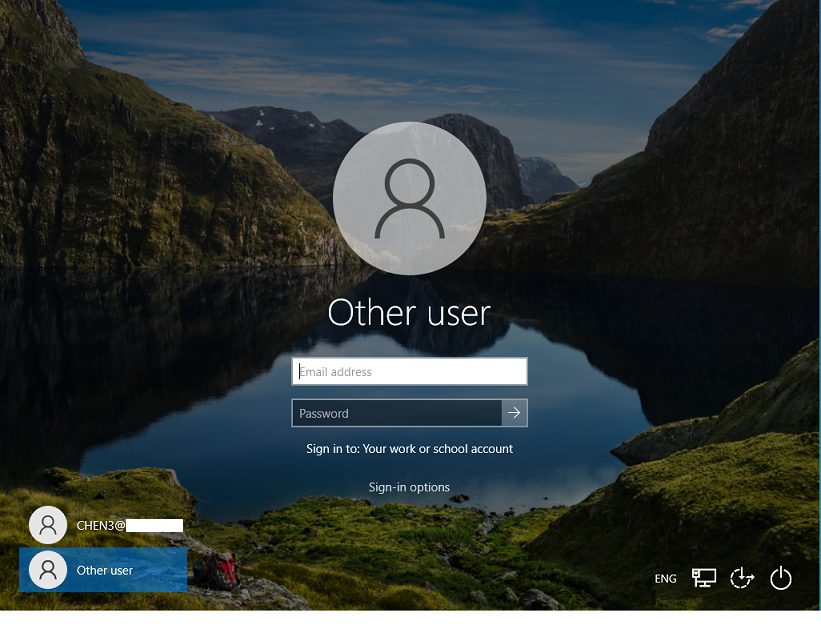The height and width of the screenshot is (641, 821).
Task: Submit password with the arrow button
Action: point(515,413)
